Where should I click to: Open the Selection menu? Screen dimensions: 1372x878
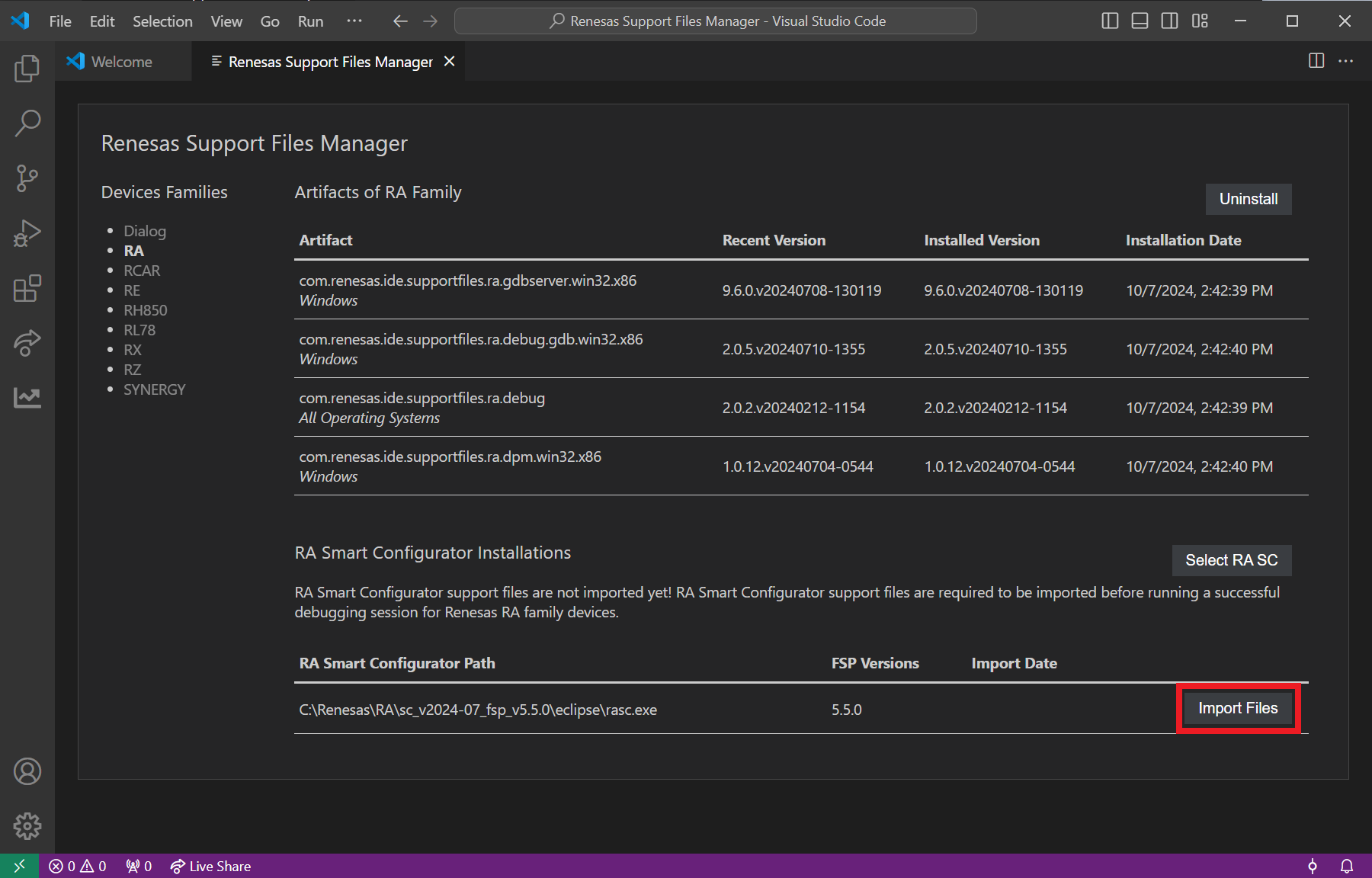[x=162, y=21]
